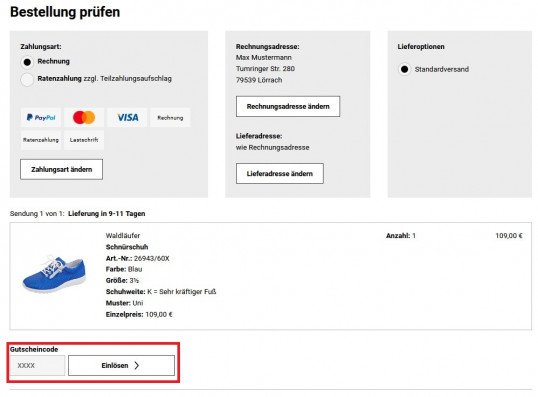Click the Rechnungsadresse ändern button

point(288,106)
